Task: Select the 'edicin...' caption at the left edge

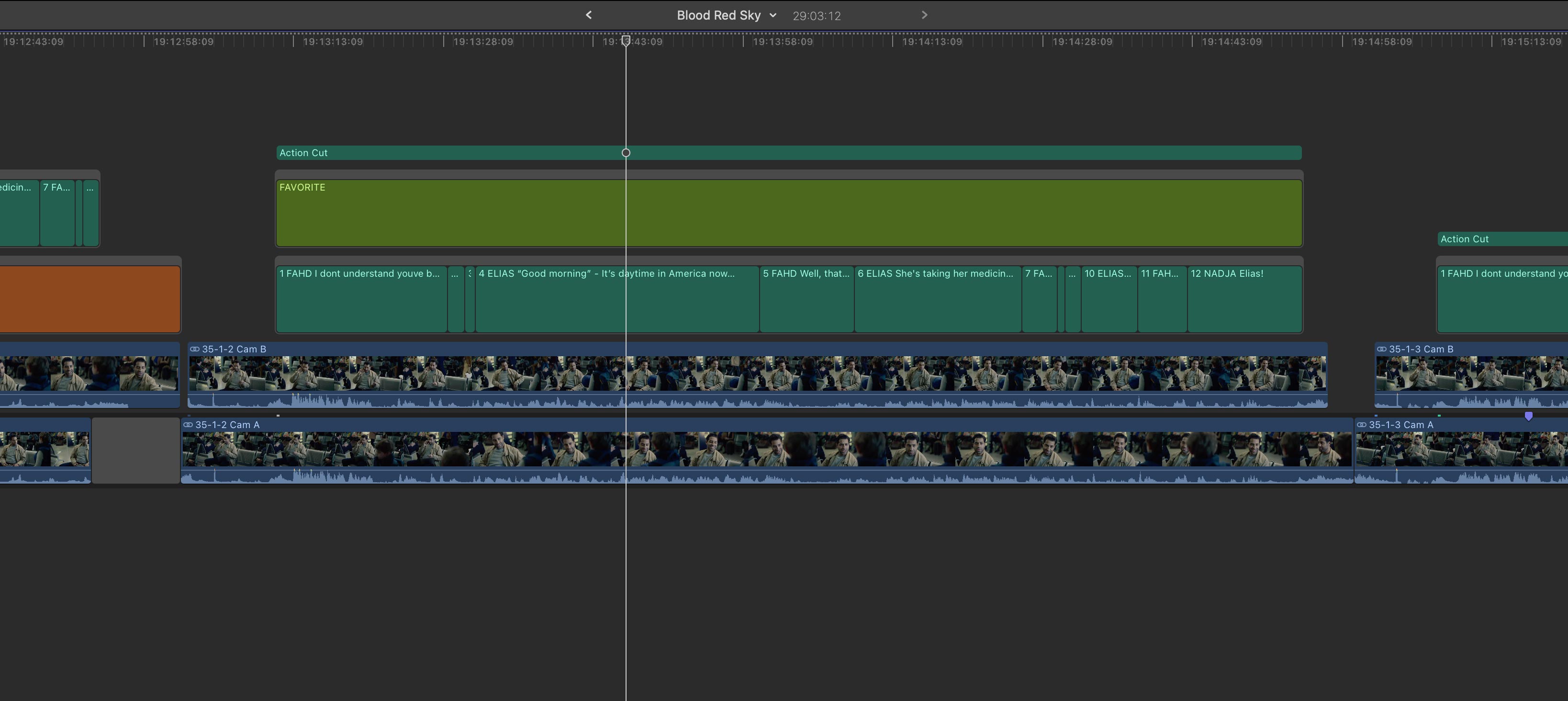Action: (20, 213)
